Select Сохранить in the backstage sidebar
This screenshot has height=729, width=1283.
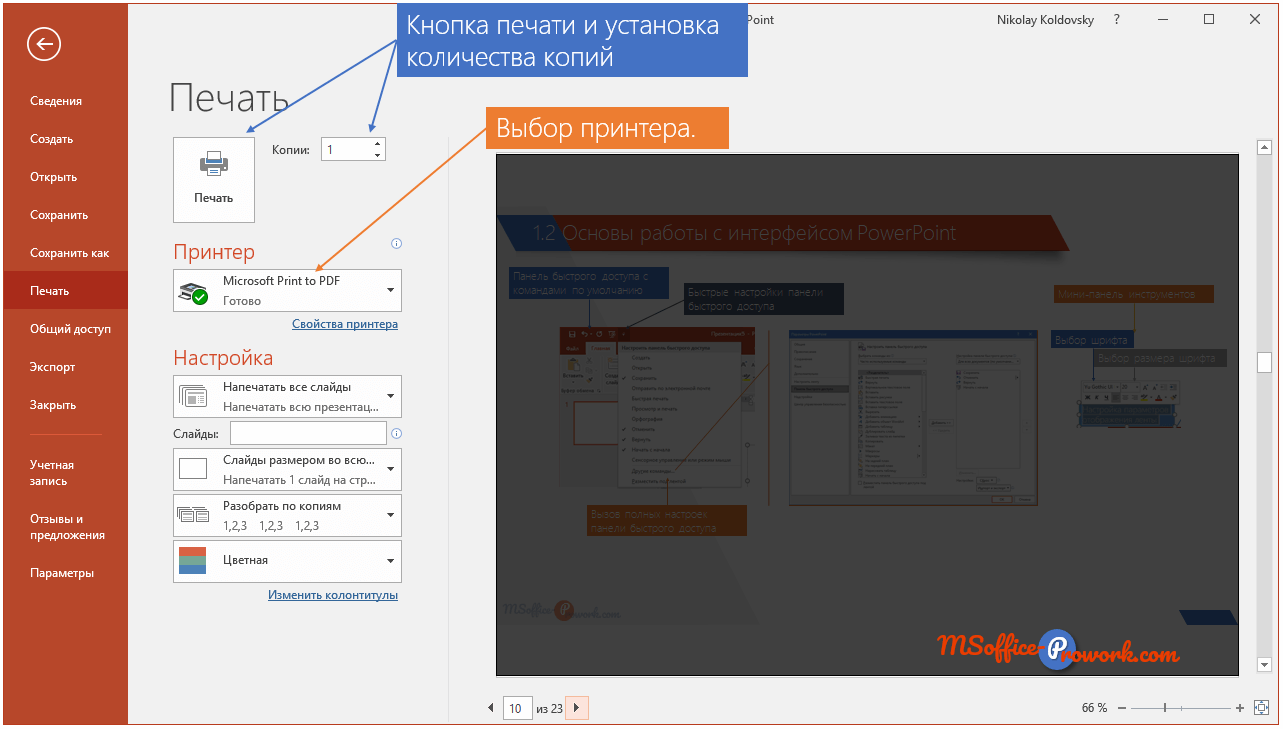pos(64,215)
